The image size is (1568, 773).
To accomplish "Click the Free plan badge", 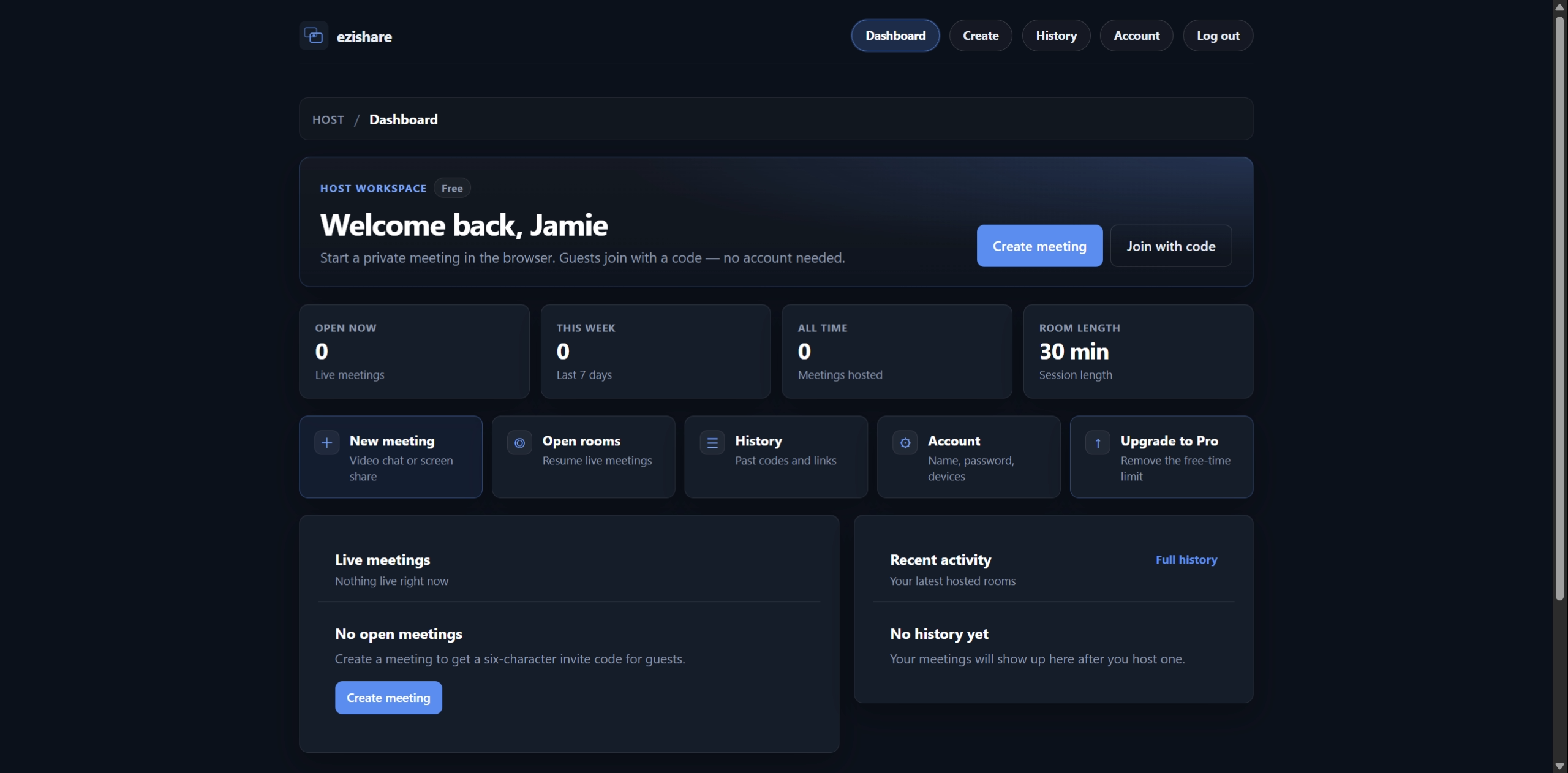I will coord(452,189).
